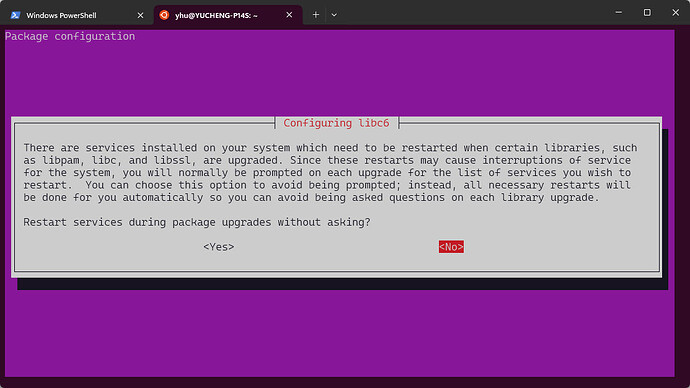Switch to the Windows PowerShell tab
This screenshot has width=690, height=388.
coord(77,15)
